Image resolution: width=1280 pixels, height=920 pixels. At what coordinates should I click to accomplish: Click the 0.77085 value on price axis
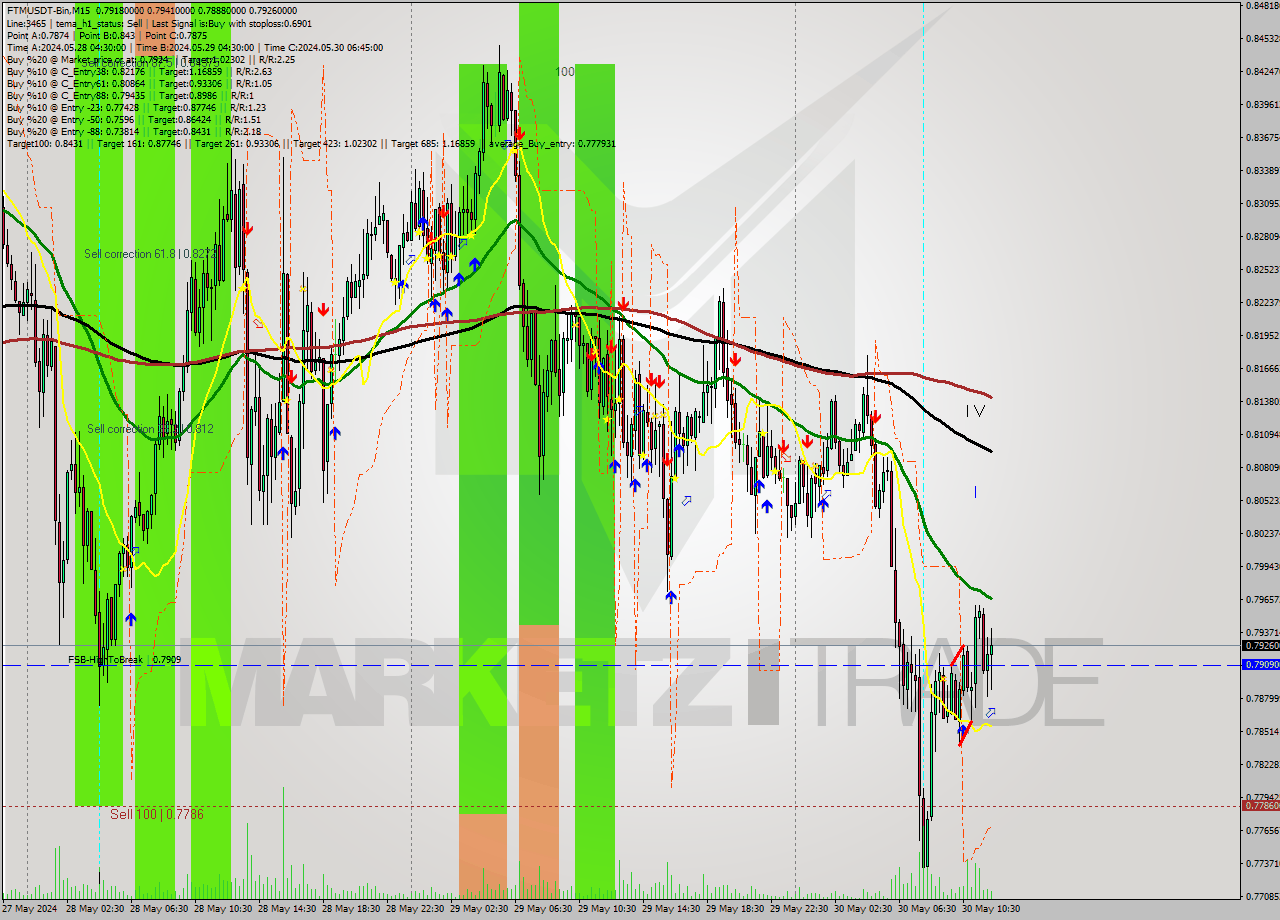click(1262, 896)
